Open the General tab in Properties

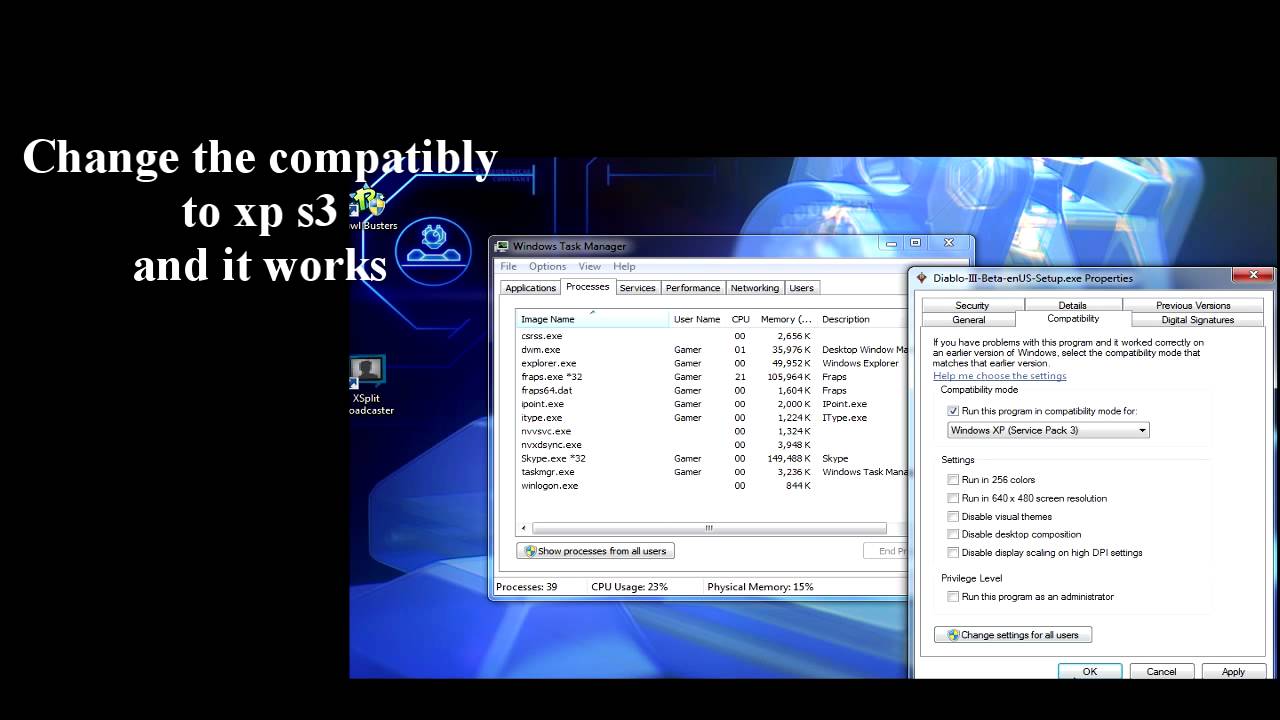coord(968,320)
